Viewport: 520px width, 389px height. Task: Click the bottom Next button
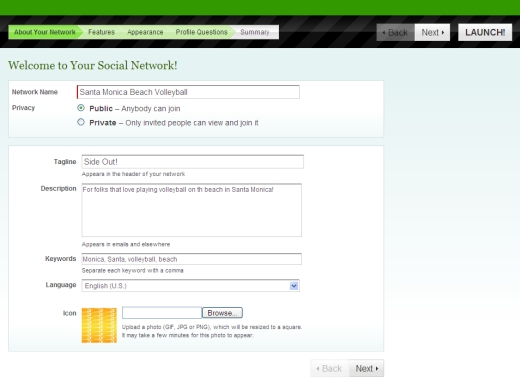coord(366,368)
